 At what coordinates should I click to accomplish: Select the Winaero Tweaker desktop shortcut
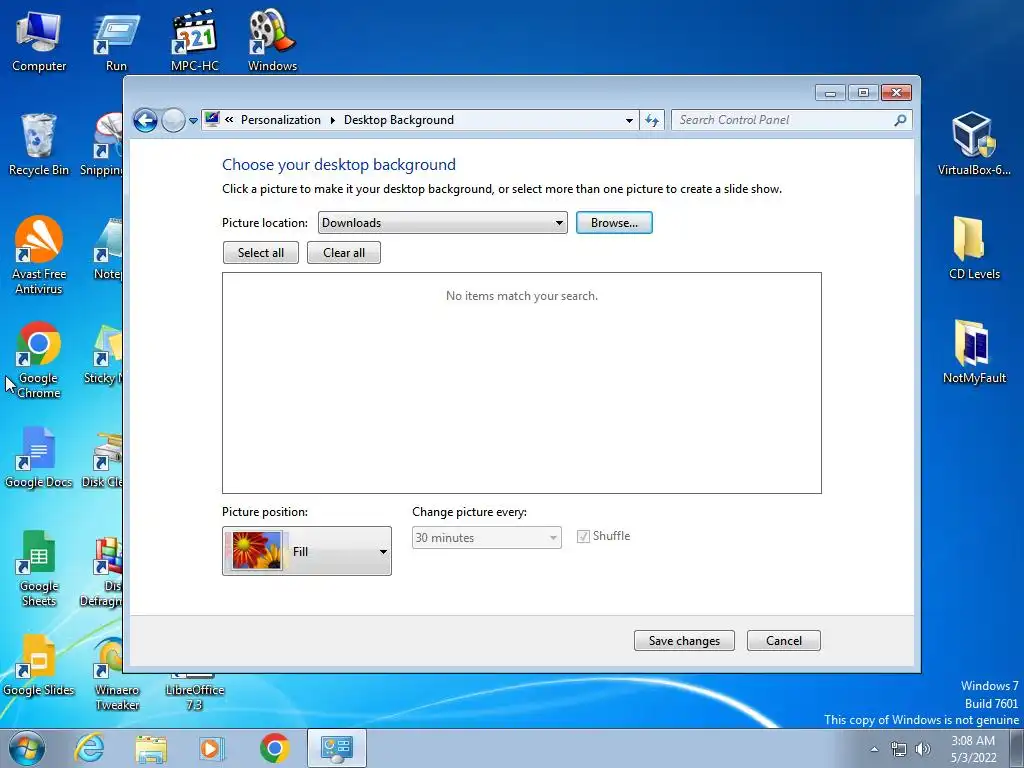117,673
